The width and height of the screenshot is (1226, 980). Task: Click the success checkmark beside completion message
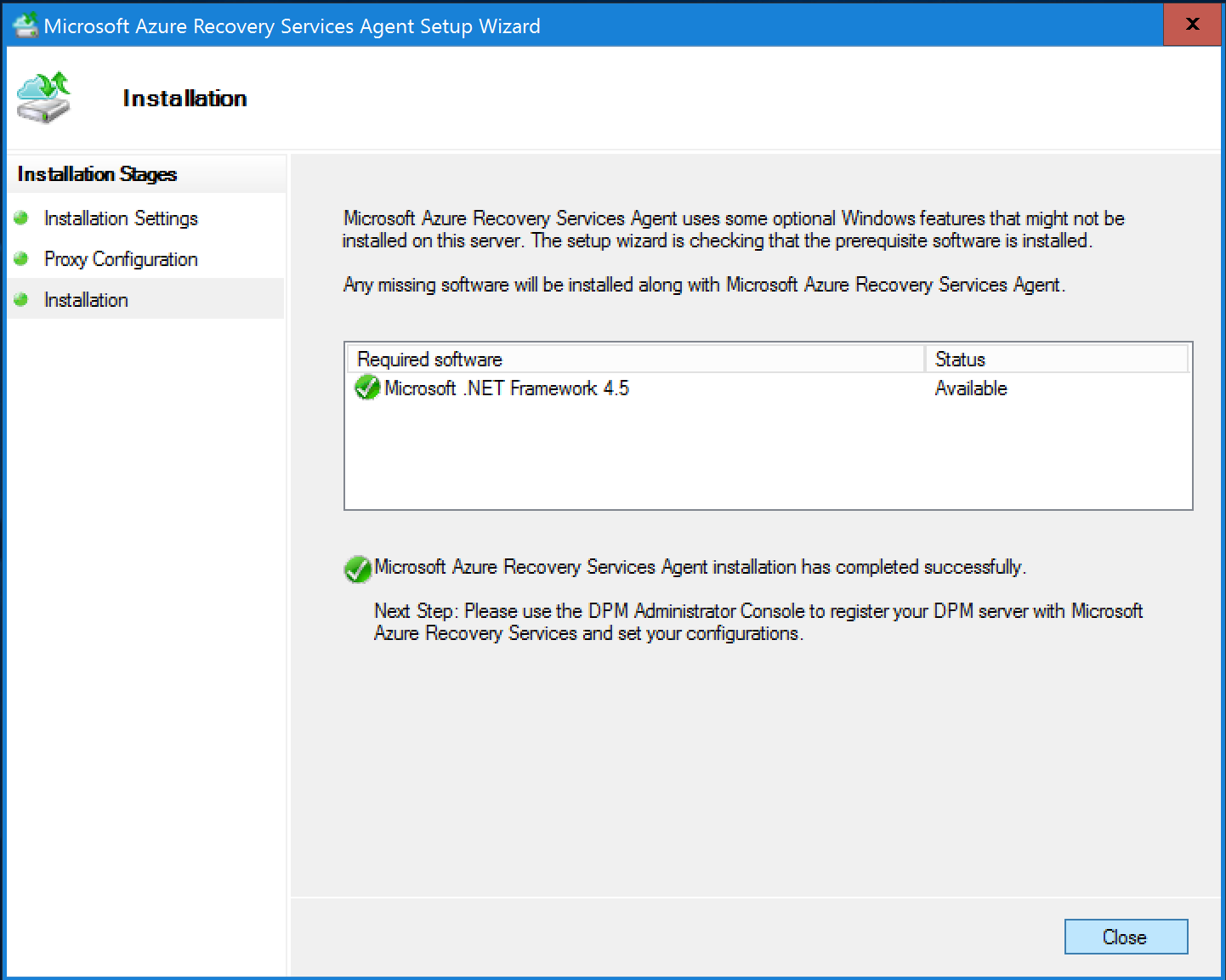point(357,569)
